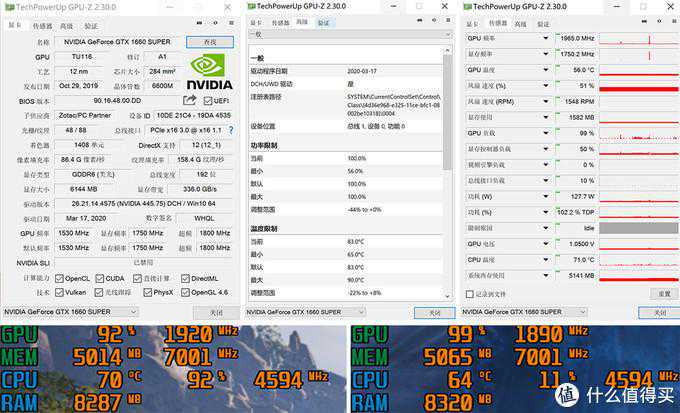Click the GPU-Z app icon in left window title bar
The height and width of the screenshot is (413, 680).
pos(8,6)
